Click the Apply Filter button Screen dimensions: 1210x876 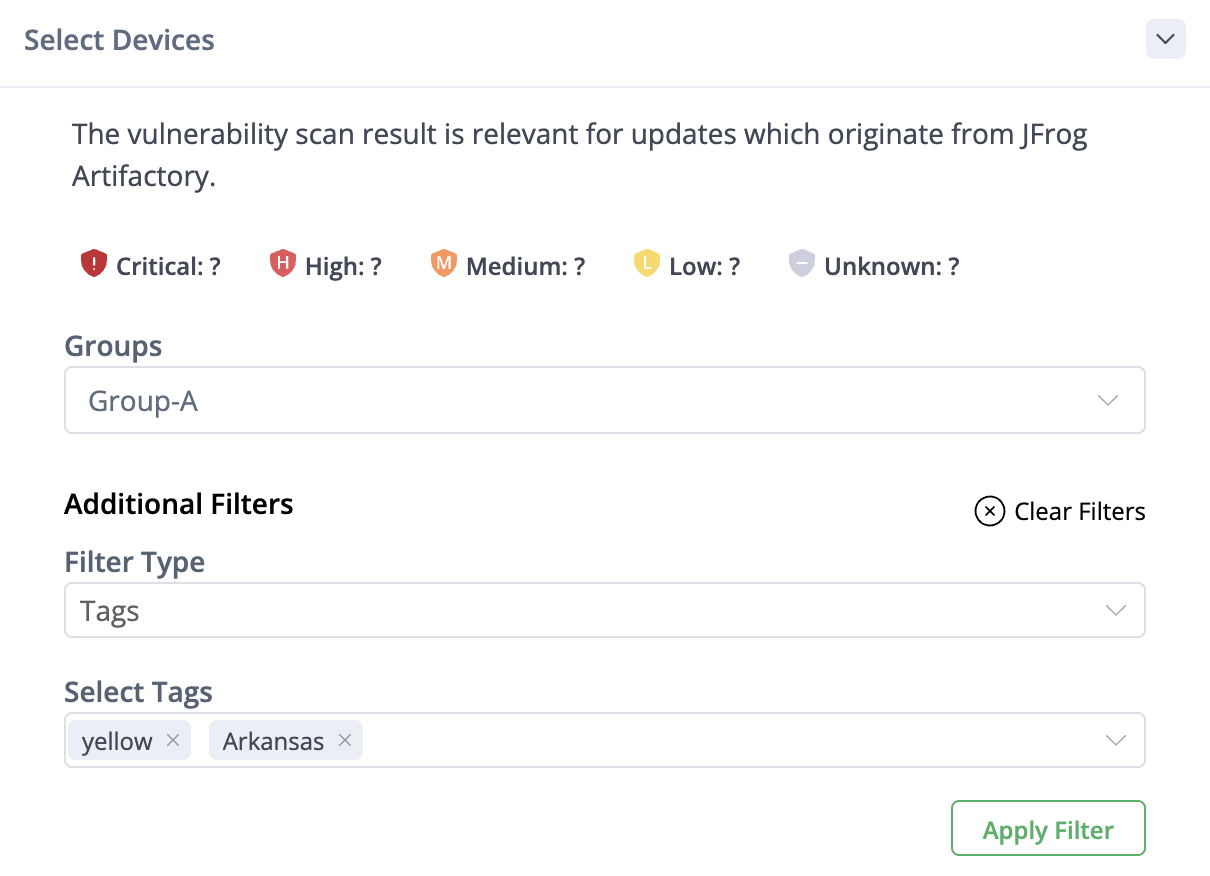pos(1048,828)
